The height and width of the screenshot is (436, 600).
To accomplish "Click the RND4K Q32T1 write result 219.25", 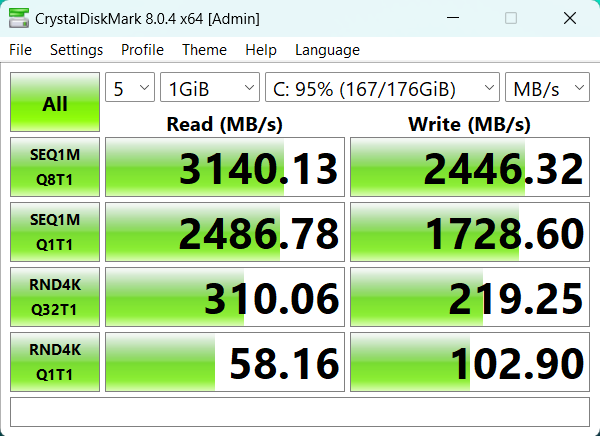I will 470,297.
